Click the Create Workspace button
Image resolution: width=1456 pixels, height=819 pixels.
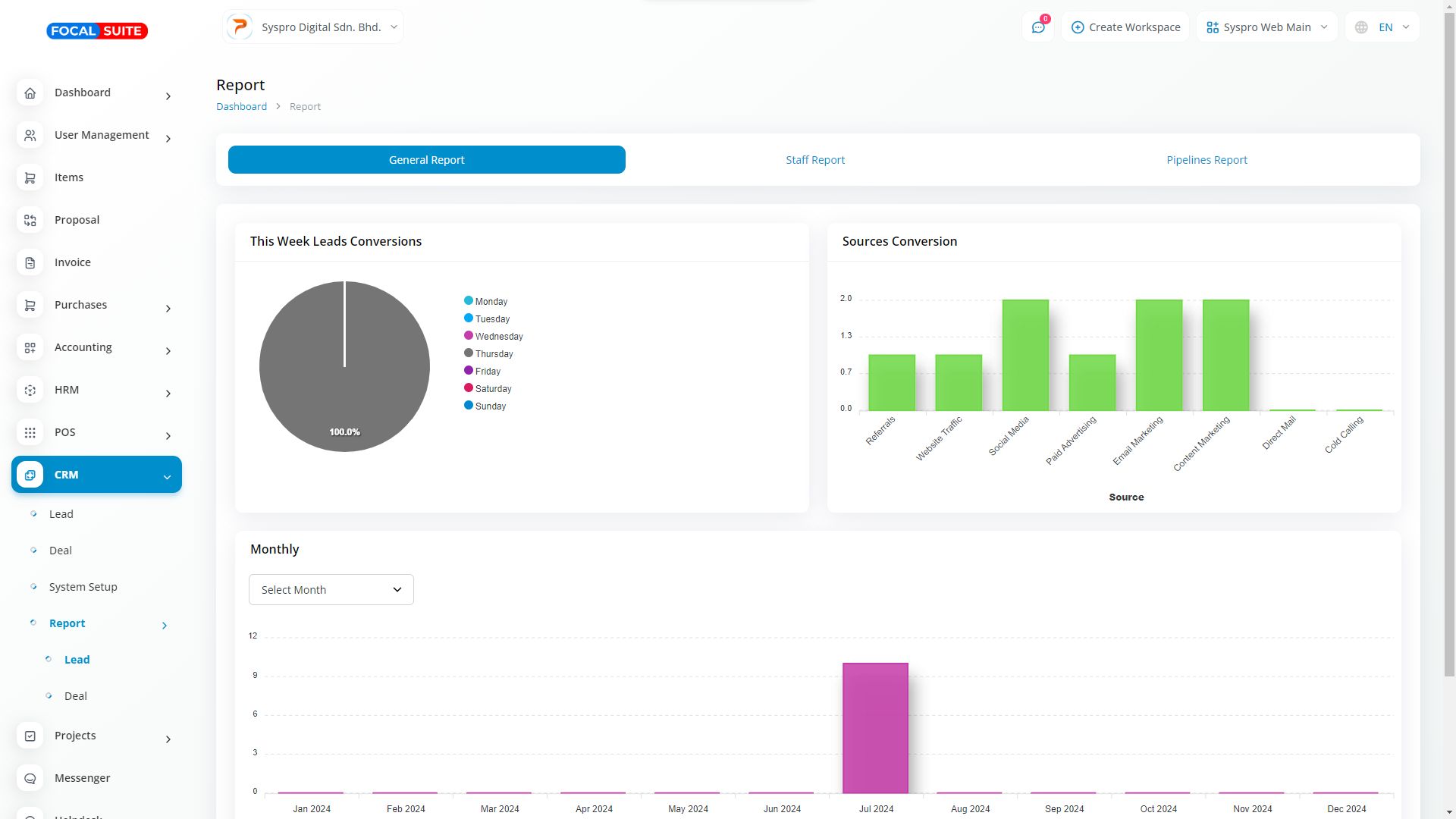click(x=1125, y=27)
